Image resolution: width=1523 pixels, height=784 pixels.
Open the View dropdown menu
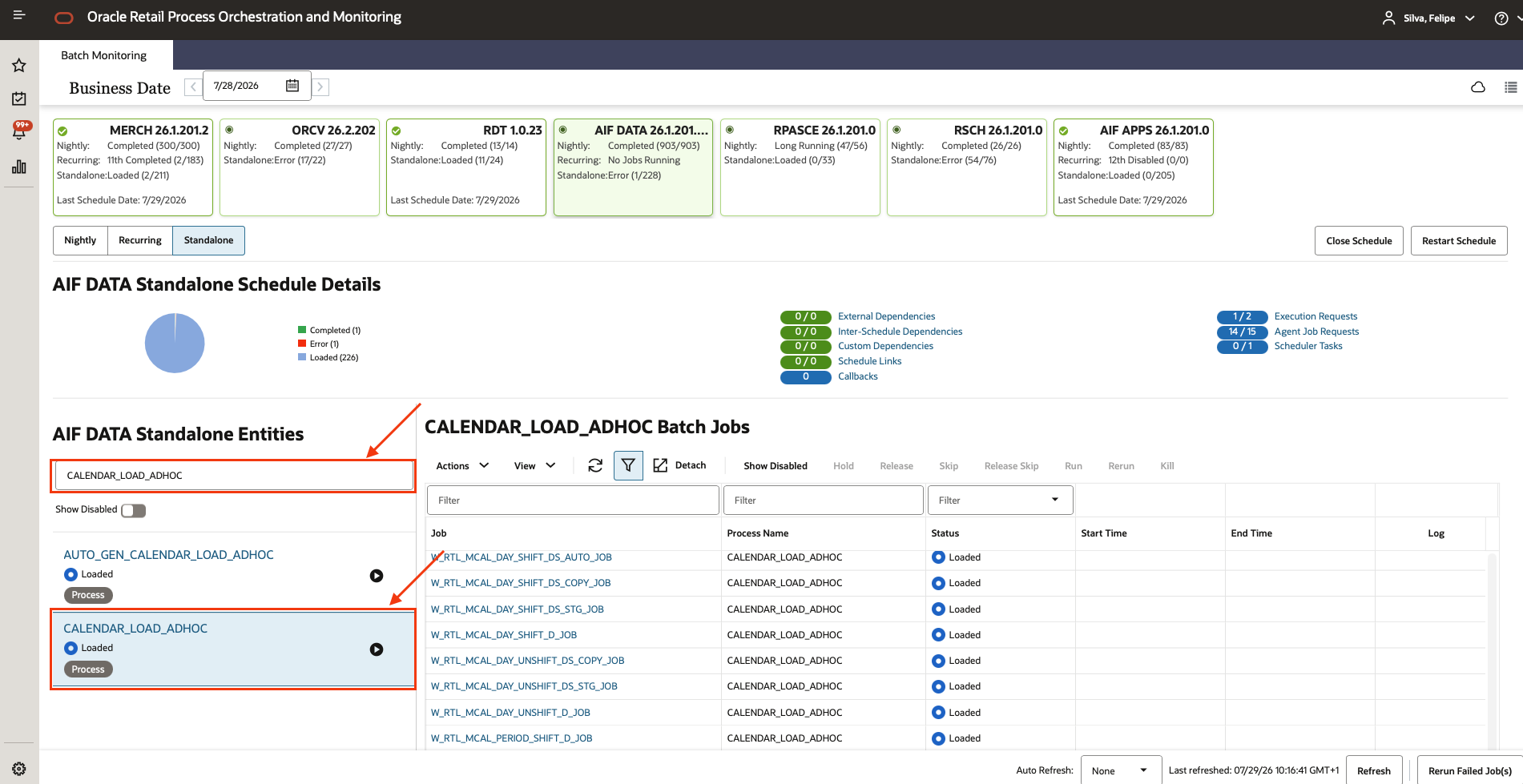pyautogui.click(x=534, y=466)
